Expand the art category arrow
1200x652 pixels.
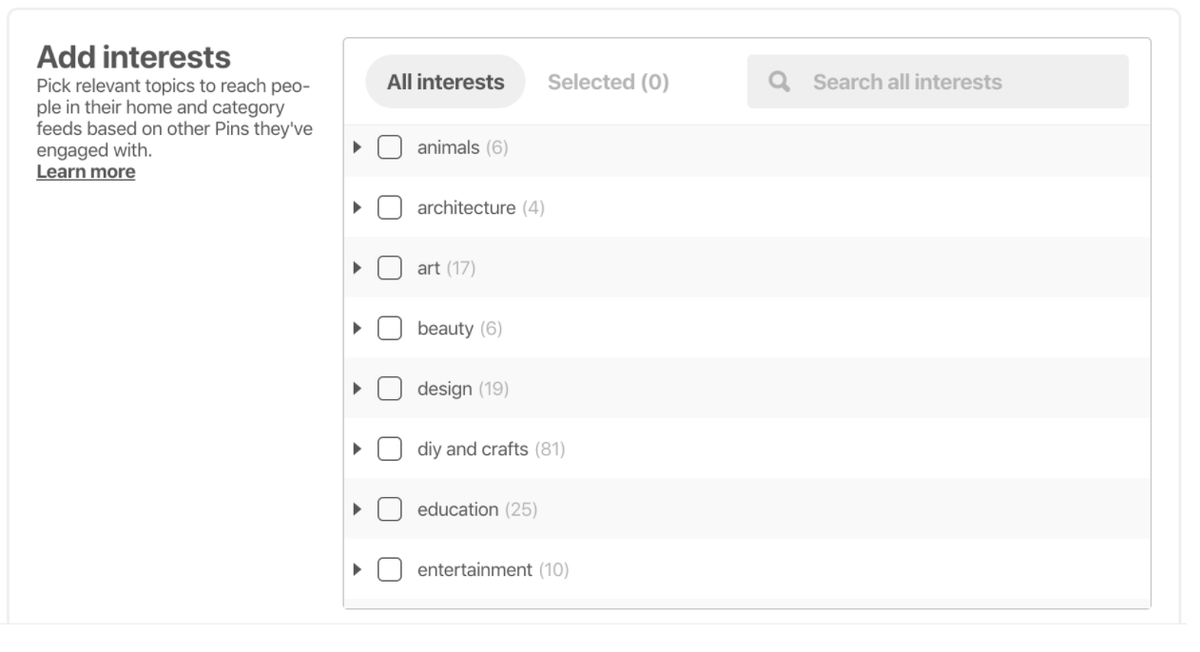(357, 268)
